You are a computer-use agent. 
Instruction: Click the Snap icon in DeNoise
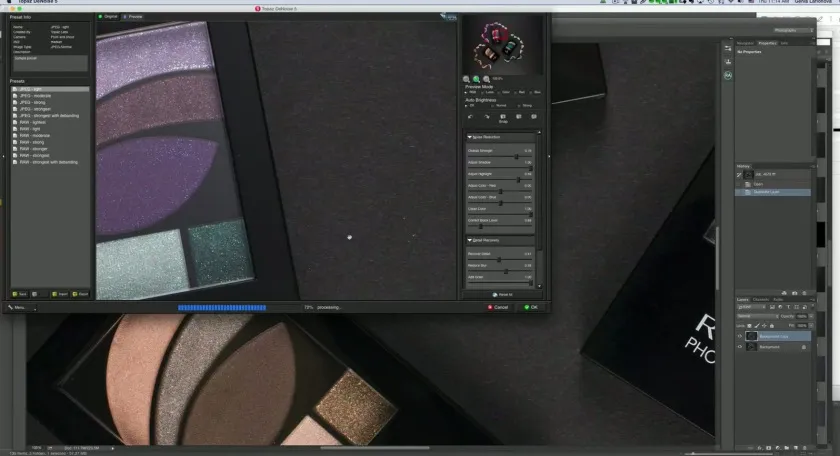click(x=503, y=117)
